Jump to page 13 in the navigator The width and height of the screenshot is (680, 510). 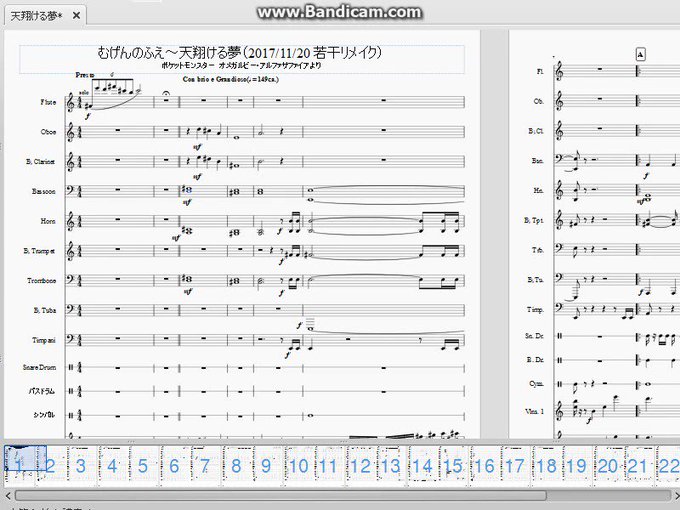click(391, 465)
